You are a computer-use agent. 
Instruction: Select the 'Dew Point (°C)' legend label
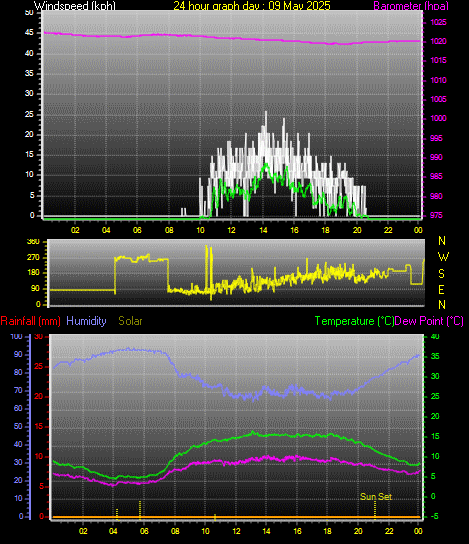click(429, 321)
